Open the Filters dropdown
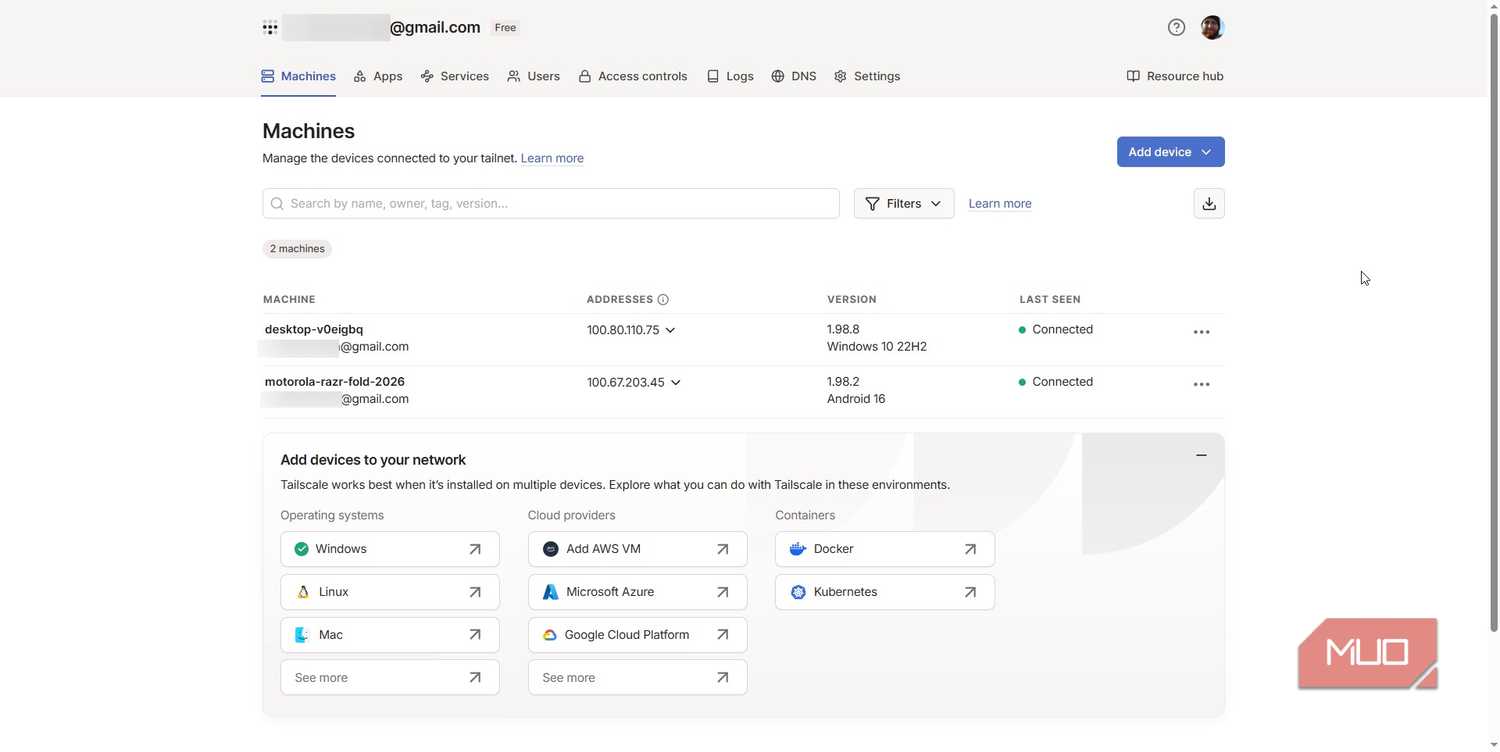Viewport: 1500px width, 752px height. click(904, 203)
